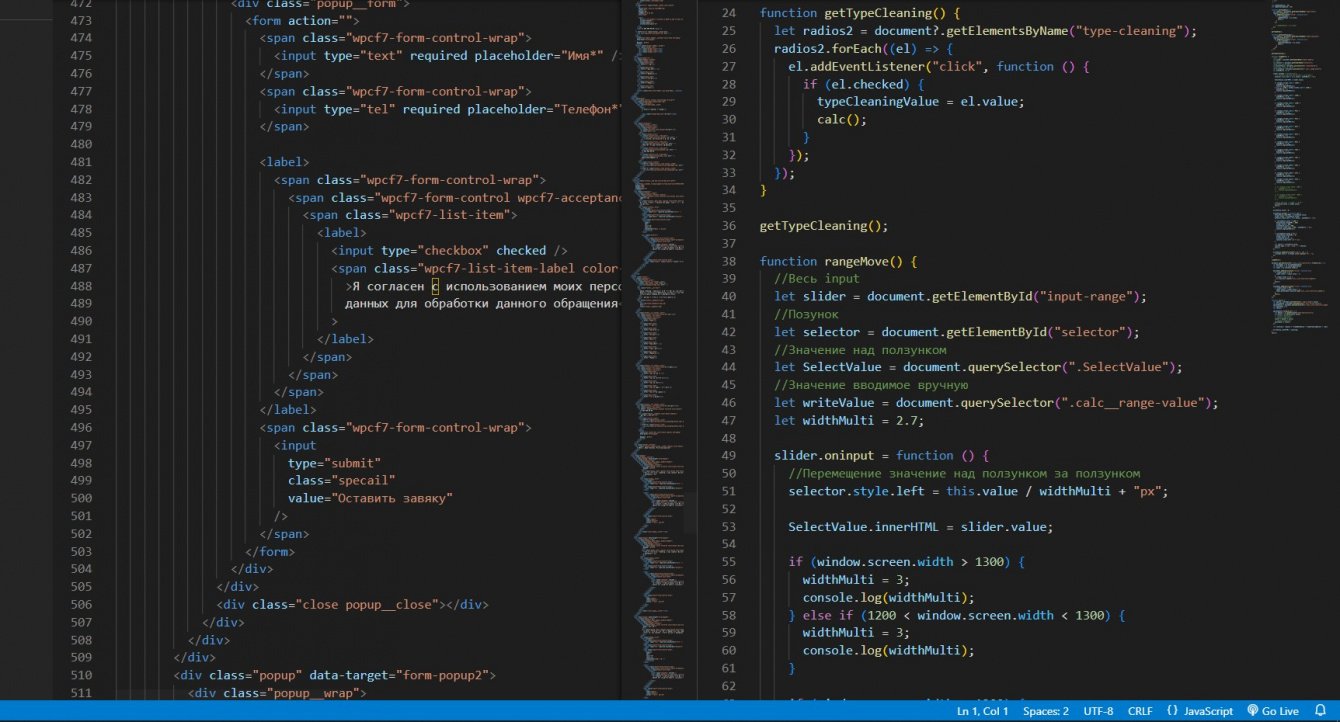Open the CRLF line ending selector

(x=1140, y=711)
